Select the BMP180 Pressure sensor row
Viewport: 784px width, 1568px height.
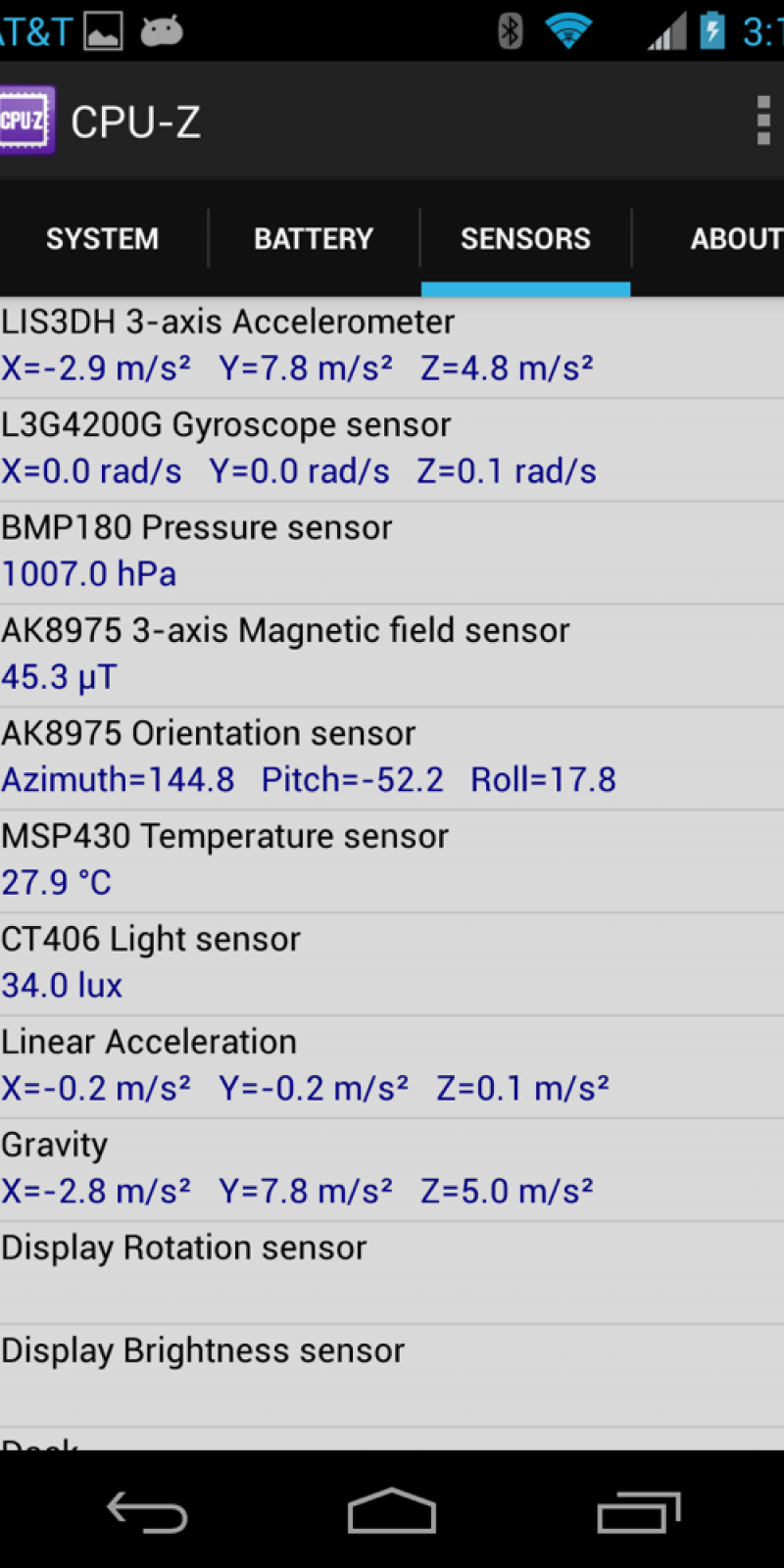pos(392,552)
